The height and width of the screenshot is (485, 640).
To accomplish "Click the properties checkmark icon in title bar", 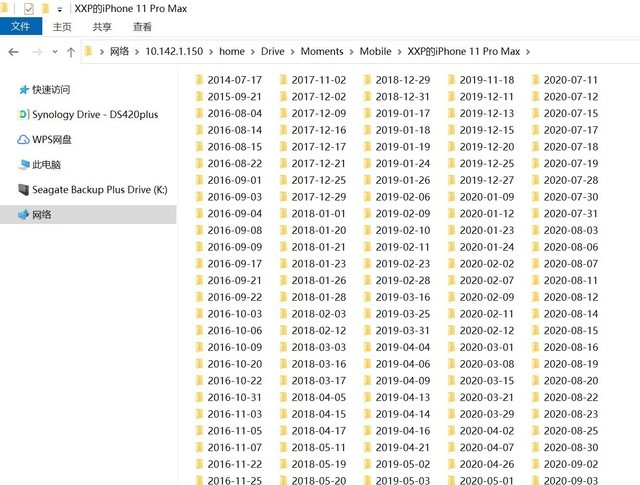I will click(x=29, y=8).
